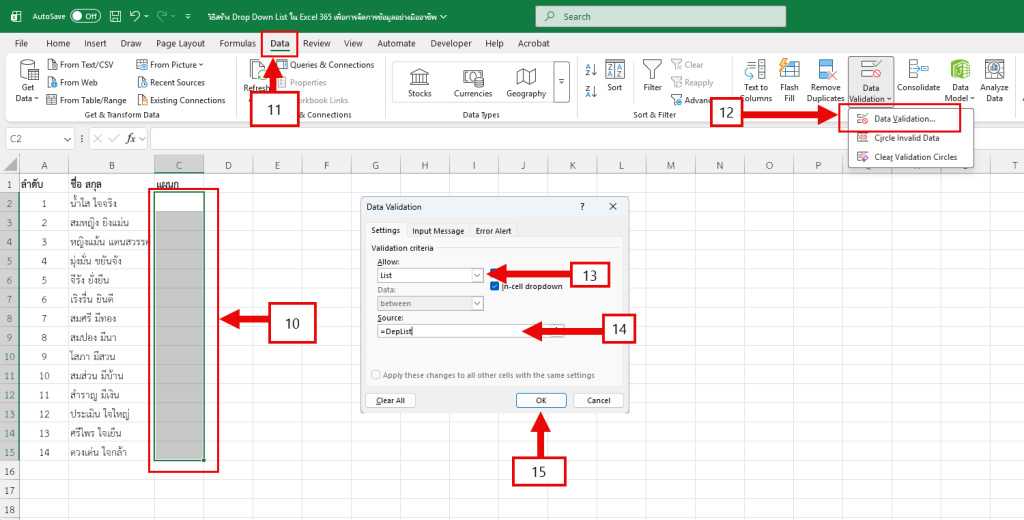
Task: Switch to the Insert ribbon tab
Action: pos(95,43)
